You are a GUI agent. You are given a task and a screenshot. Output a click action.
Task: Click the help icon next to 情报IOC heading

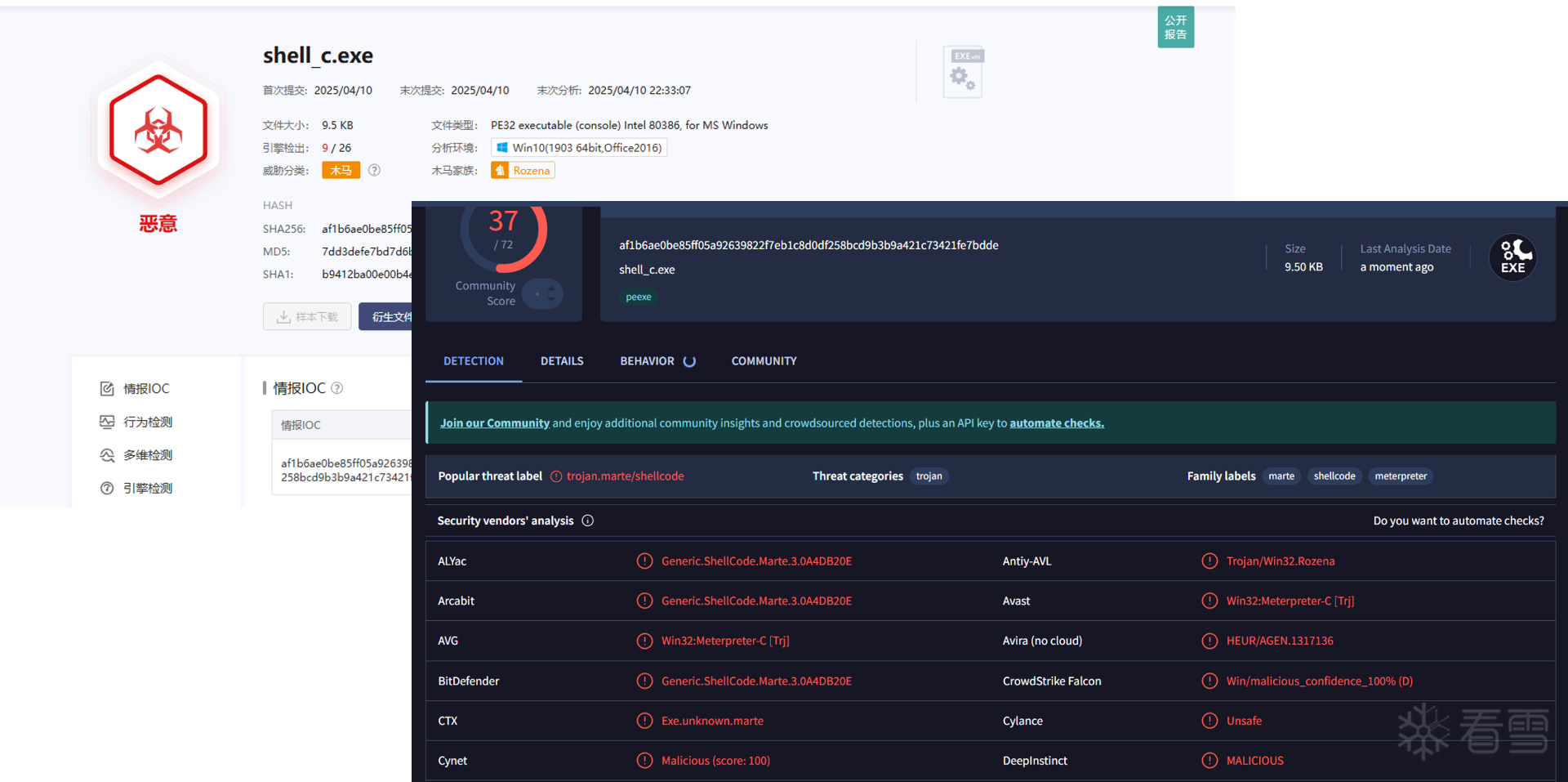(x=337, y=388)
